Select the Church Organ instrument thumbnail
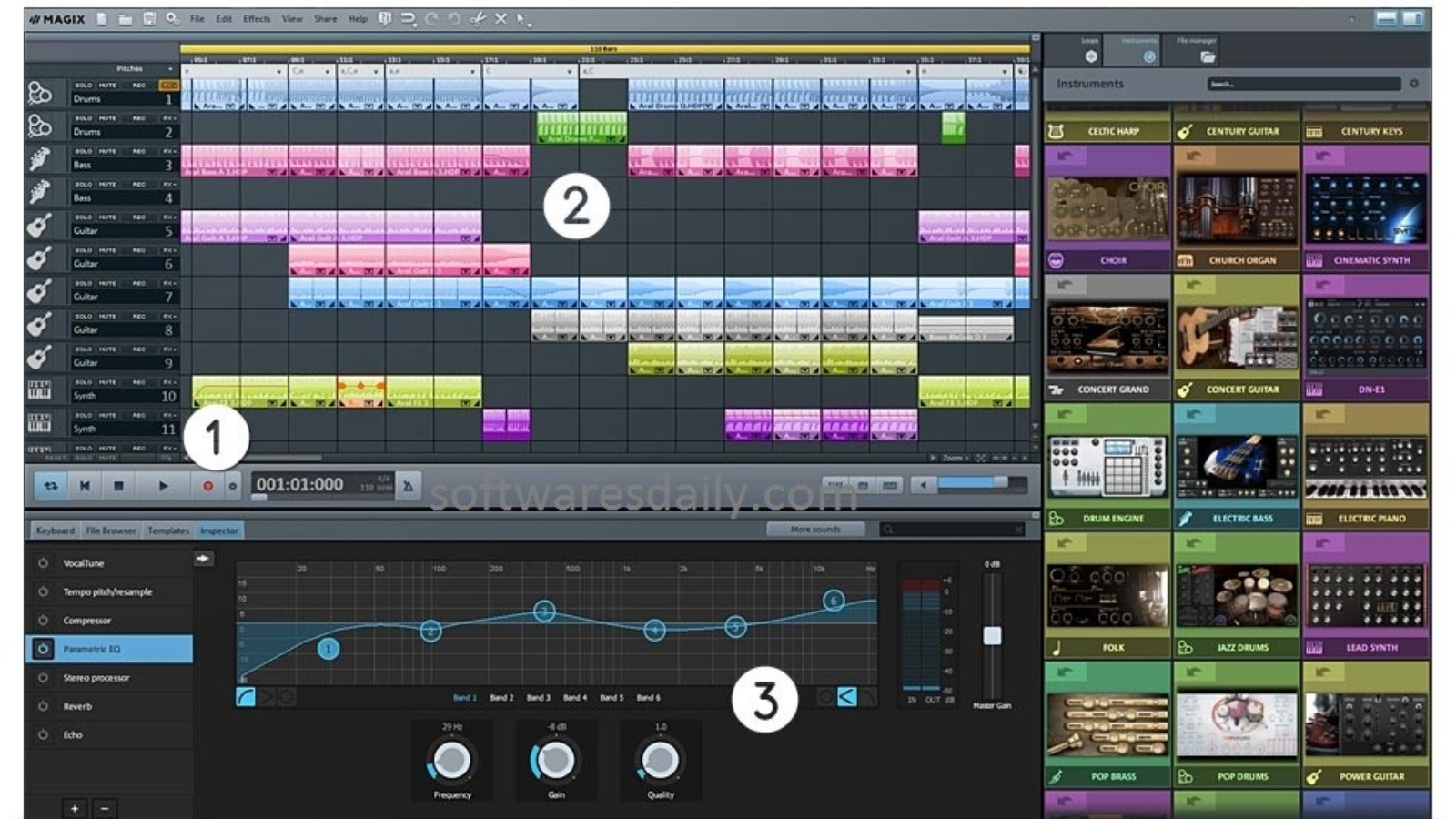Viewport: 1456px width, 819px height. coord(1237,209)
